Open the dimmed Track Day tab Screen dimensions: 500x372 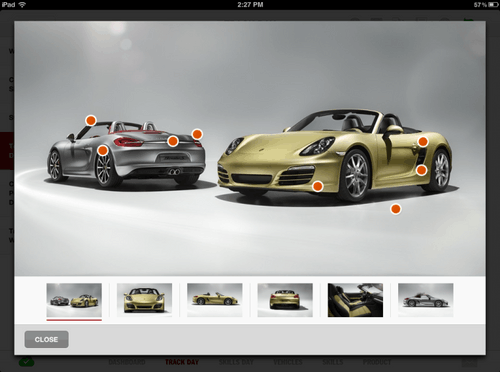pyautogui.click(x=182, y=362)
